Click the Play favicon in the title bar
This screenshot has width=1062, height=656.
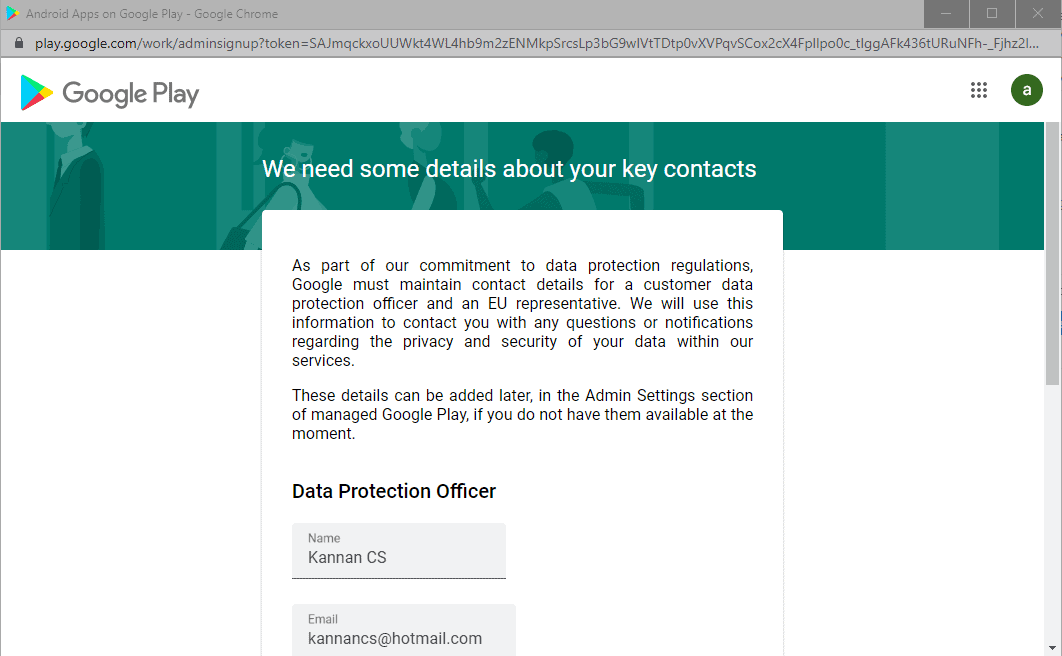click(12, 14)
